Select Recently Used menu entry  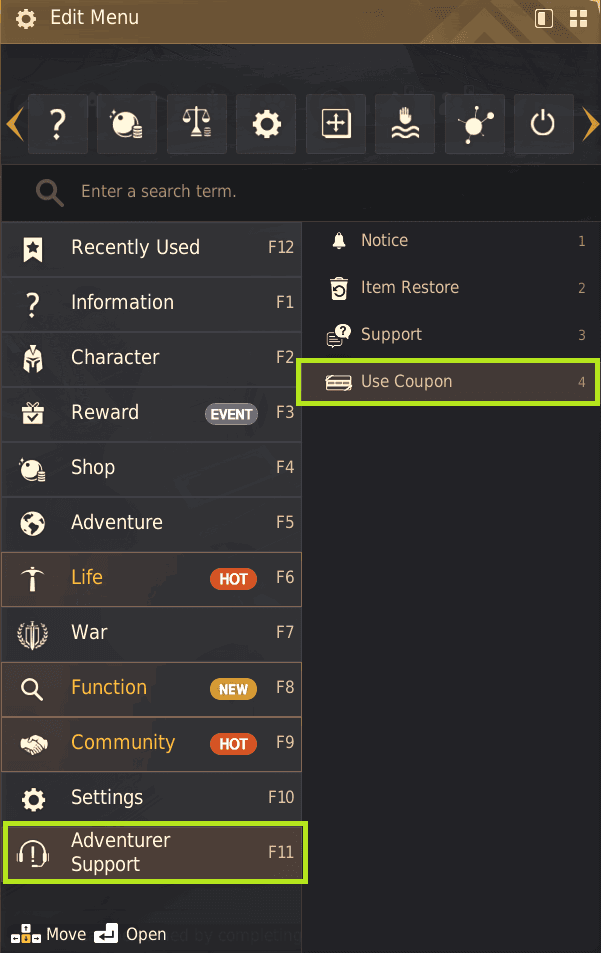click(x=151, y=248)
